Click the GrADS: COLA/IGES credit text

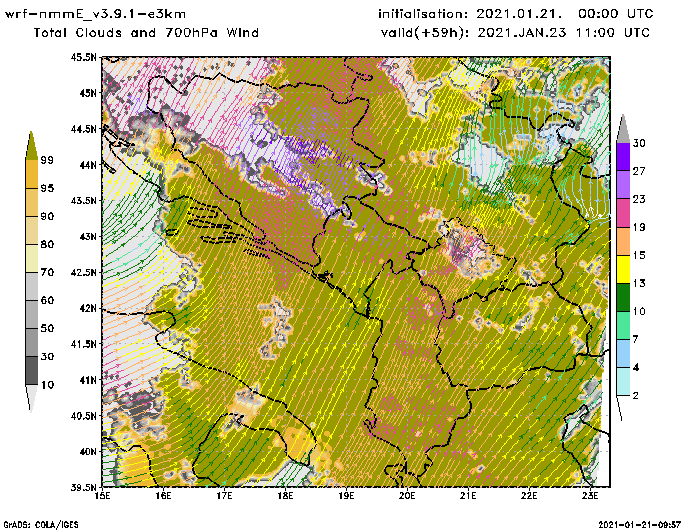(x=41, y=525)
